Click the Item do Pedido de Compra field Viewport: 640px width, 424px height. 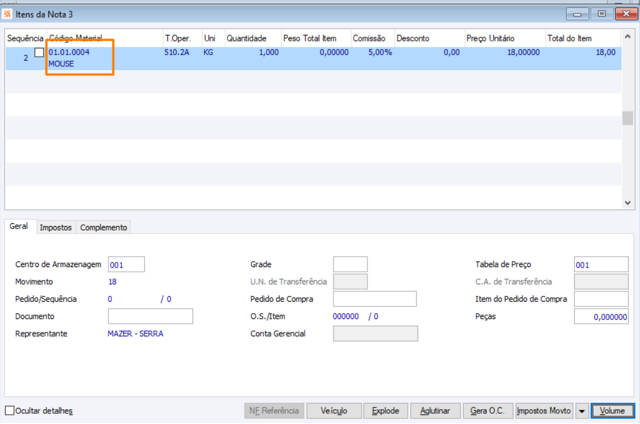pyautogui.click(x=601, y=299)
